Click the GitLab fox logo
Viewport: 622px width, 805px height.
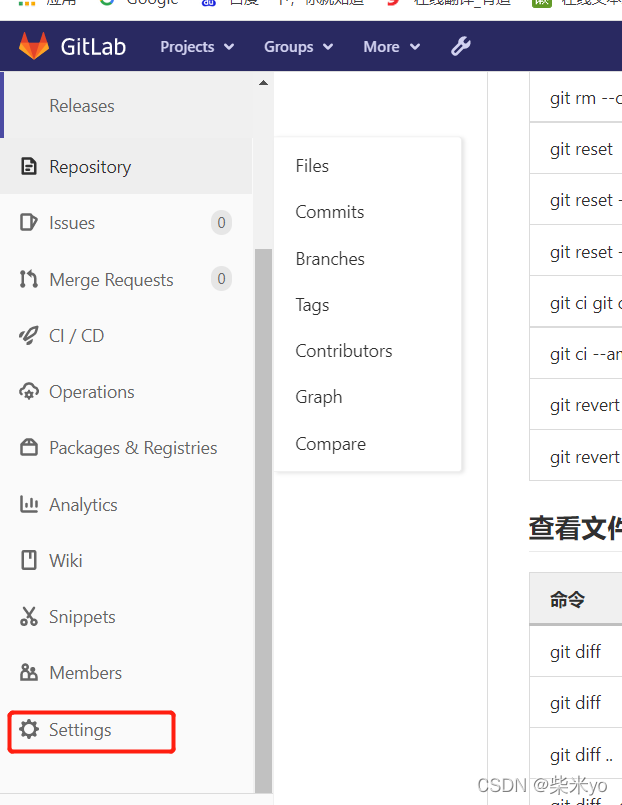34,46
